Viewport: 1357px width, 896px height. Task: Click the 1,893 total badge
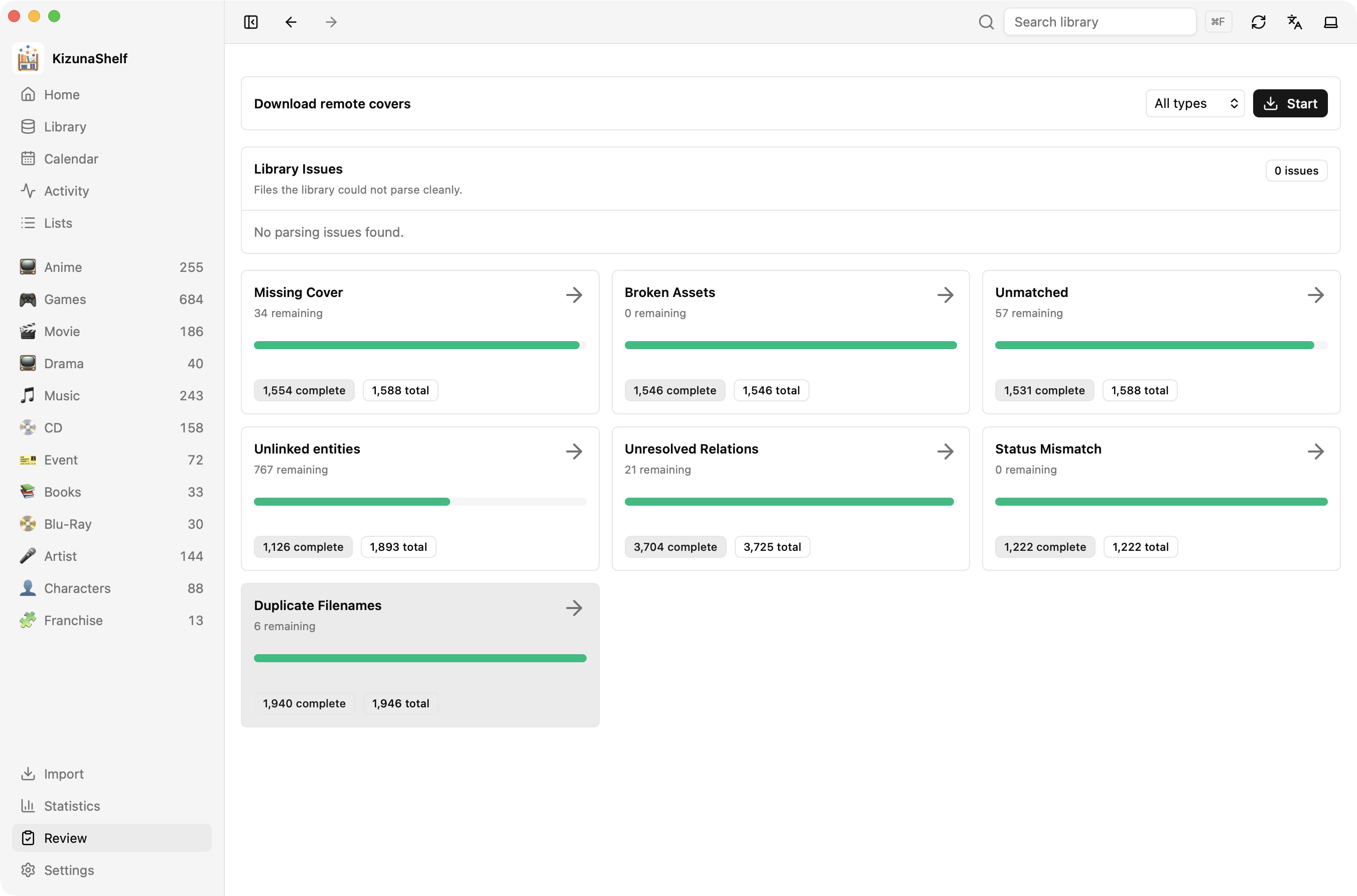[x=398, y=547]
